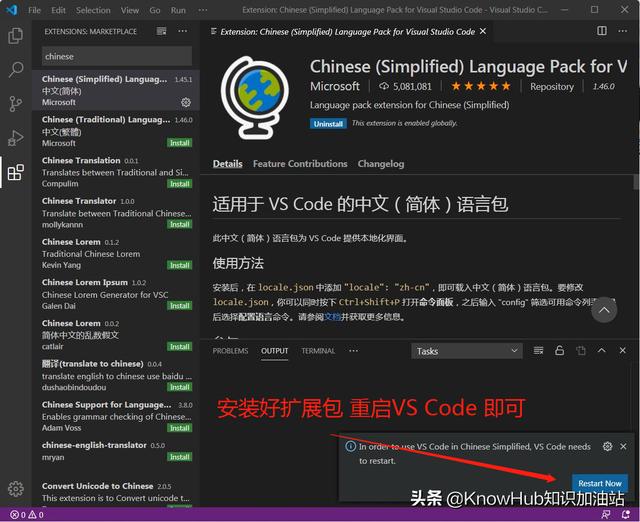Open the Search view in activity bar
This screenshot has width=640, height=522.
16,69
